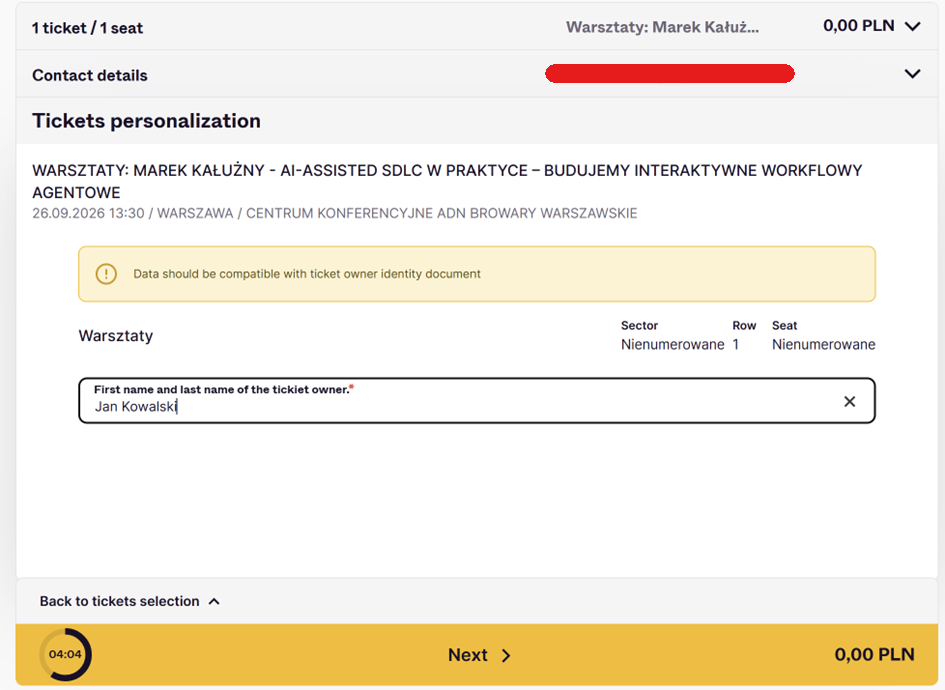
Task: Click the ticket owner name input field
Action: (477, 401)
